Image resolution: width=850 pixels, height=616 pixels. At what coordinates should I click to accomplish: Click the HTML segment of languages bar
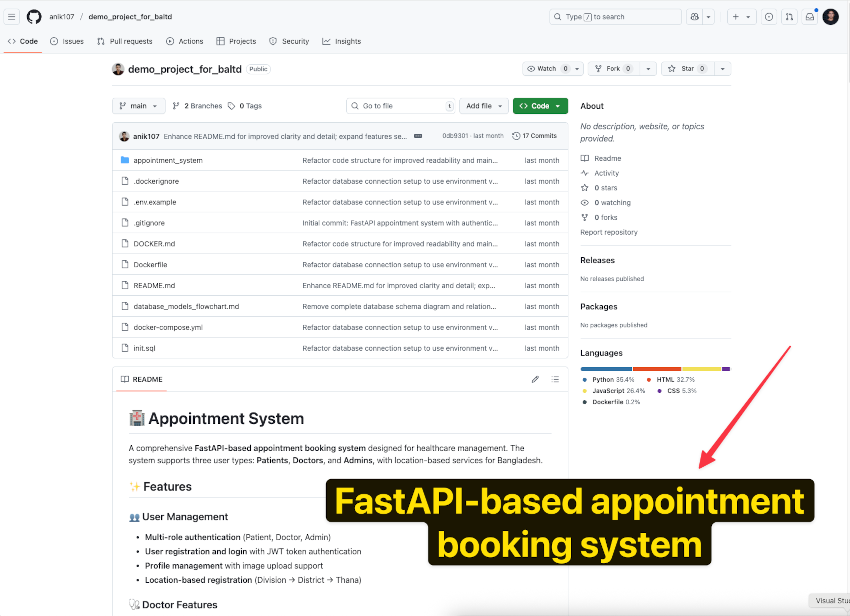tap(657, 369)
